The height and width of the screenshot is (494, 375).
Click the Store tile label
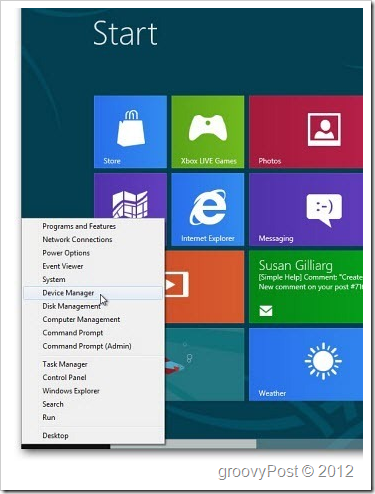[112, 161]
